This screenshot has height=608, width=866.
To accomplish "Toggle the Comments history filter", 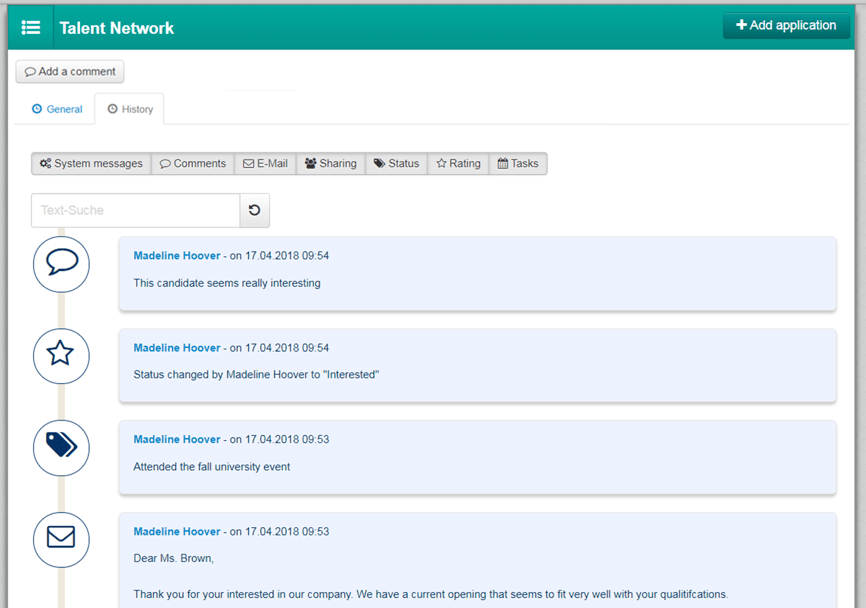I will click(x=193, y=164).
